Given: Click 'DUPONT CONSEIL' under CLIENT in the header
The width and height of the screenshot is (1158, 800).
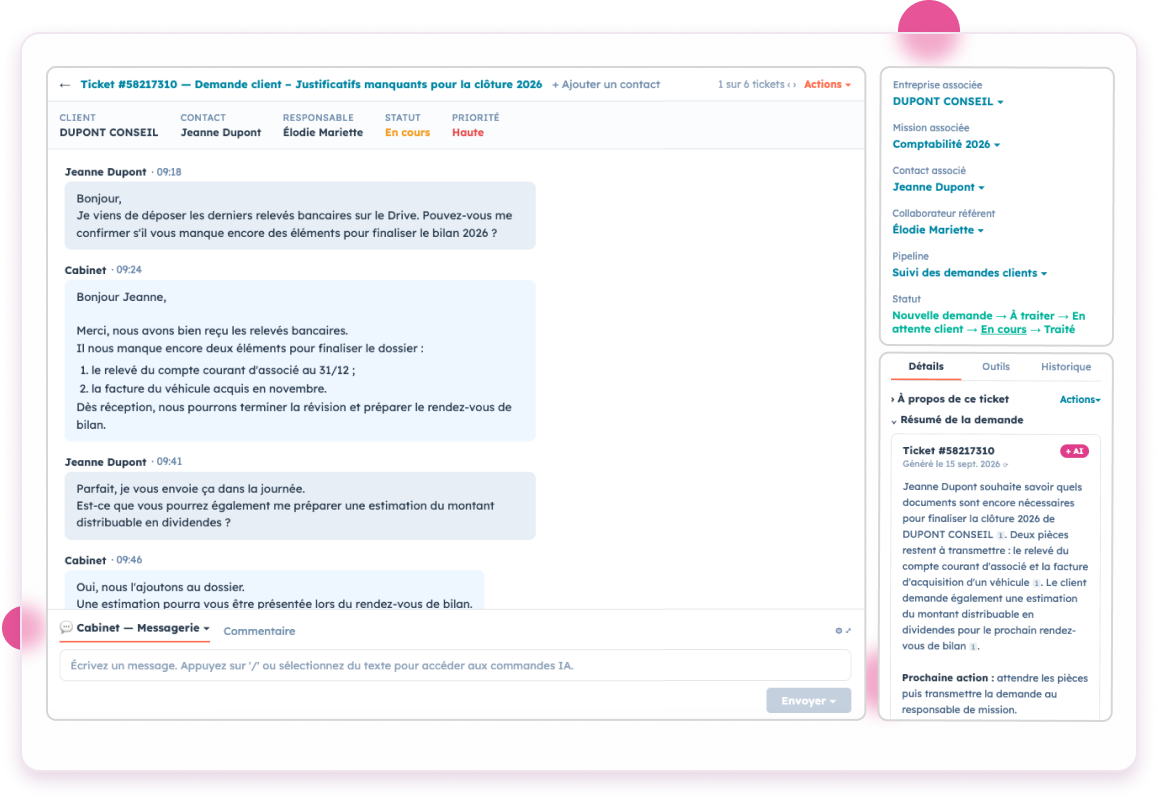Looking at the screenshot, I should pos(109,133).
